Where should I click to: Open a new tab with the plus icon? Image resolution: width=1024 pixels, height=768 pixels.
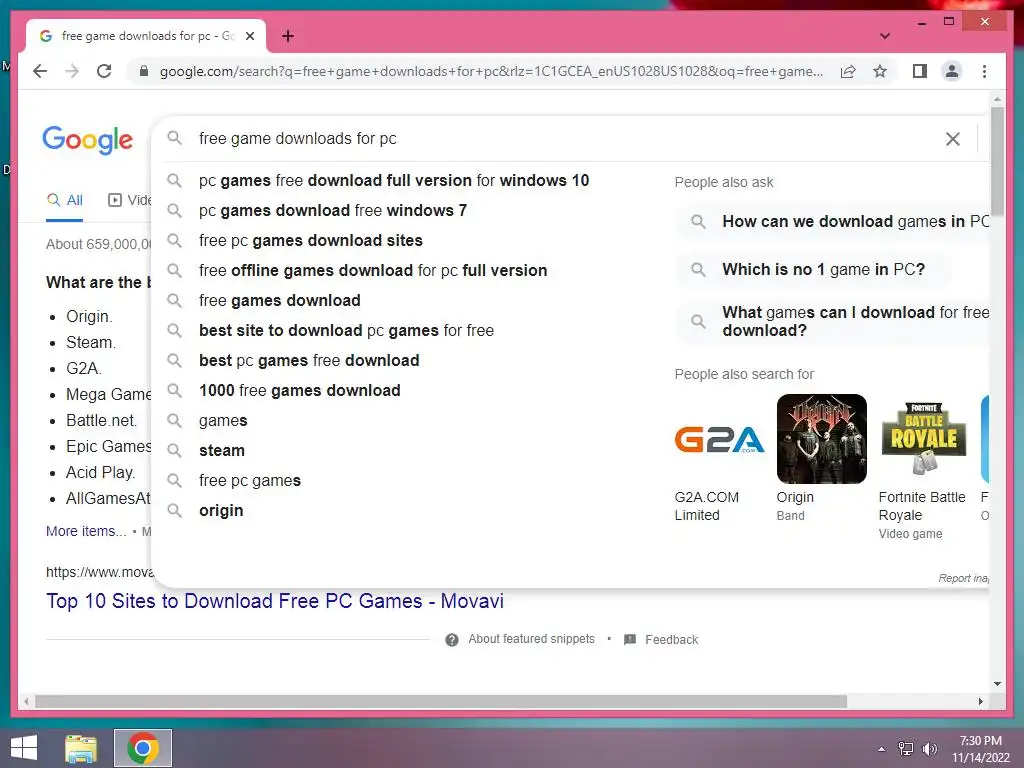coord(288,36)
